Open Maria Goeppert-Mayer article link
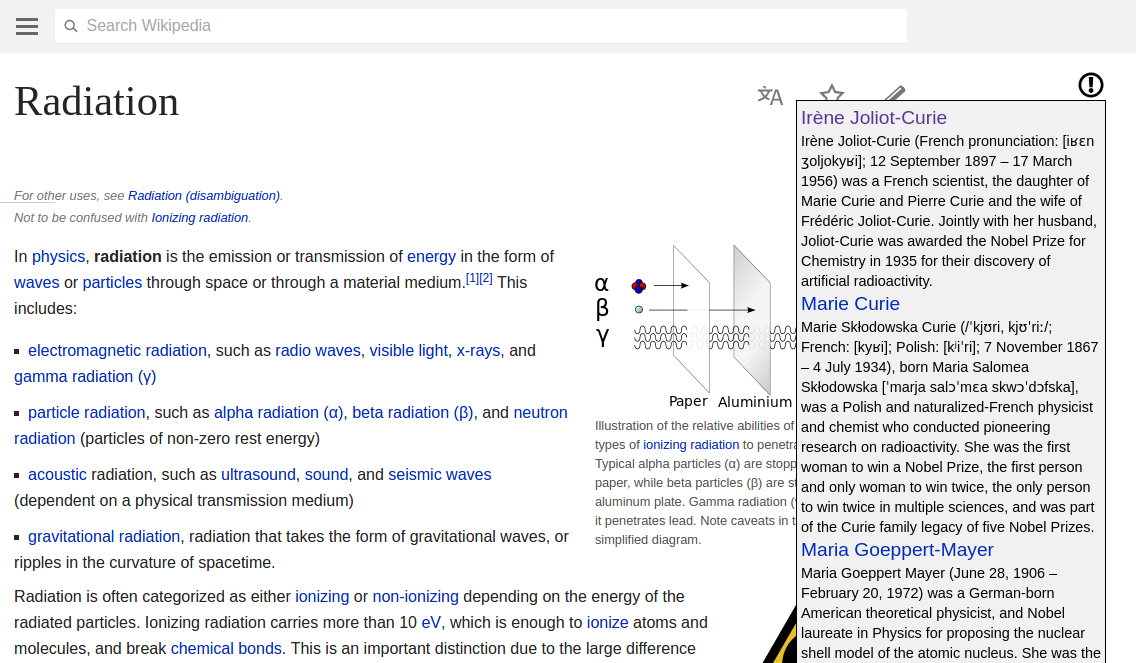This screenshot has width=1136, height=663. [897, 549]
